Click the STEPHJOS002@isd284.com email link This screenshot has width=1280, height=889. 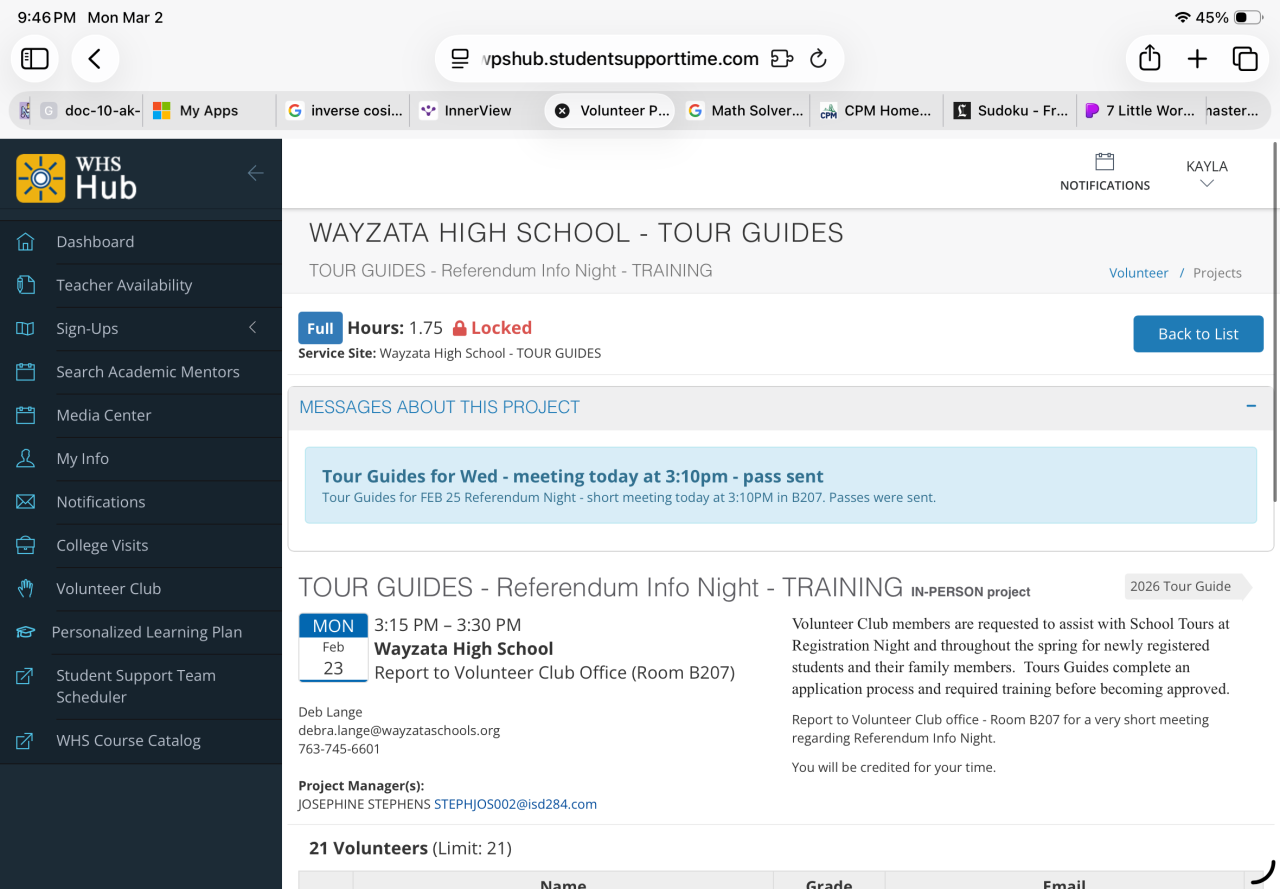(x=515, y=804)
